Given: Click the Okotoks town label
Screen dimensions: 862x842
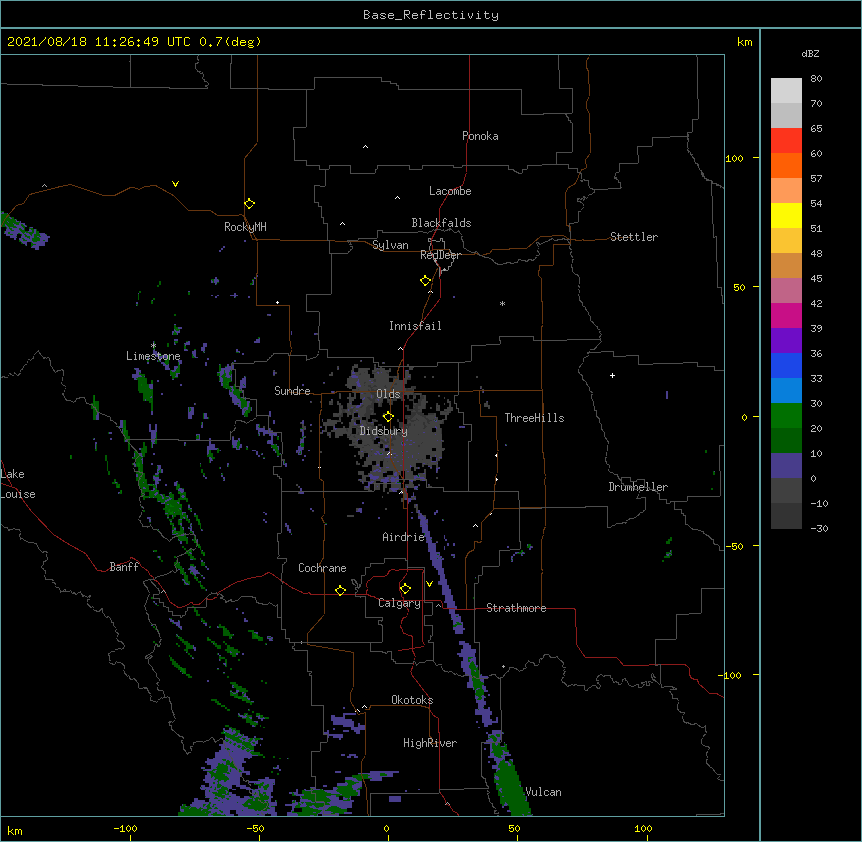Looking at the screenshot, I should (x=412, y=700).
